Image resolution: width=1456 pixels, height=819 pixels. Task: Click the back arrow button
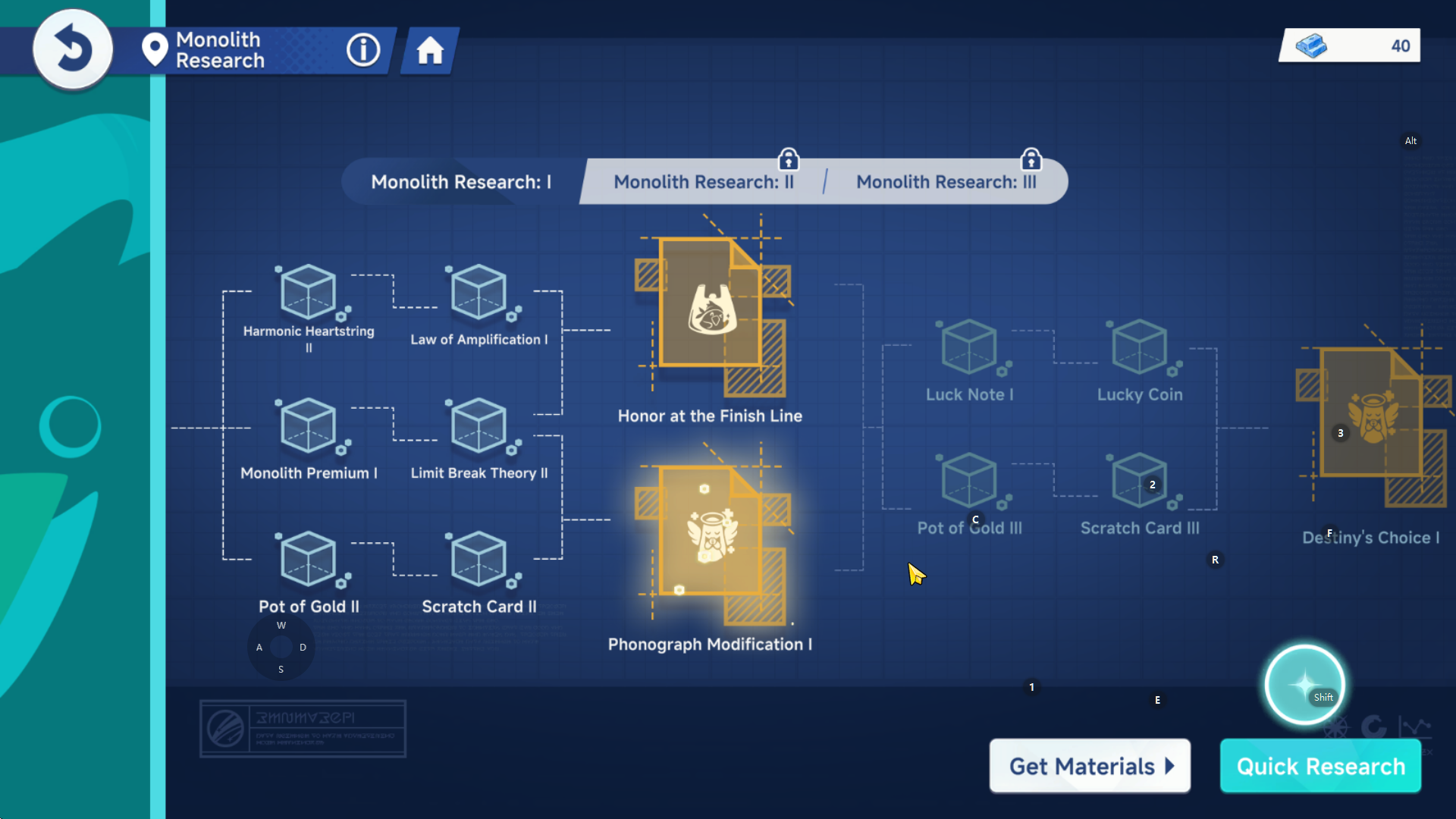[x=73, y=49]
